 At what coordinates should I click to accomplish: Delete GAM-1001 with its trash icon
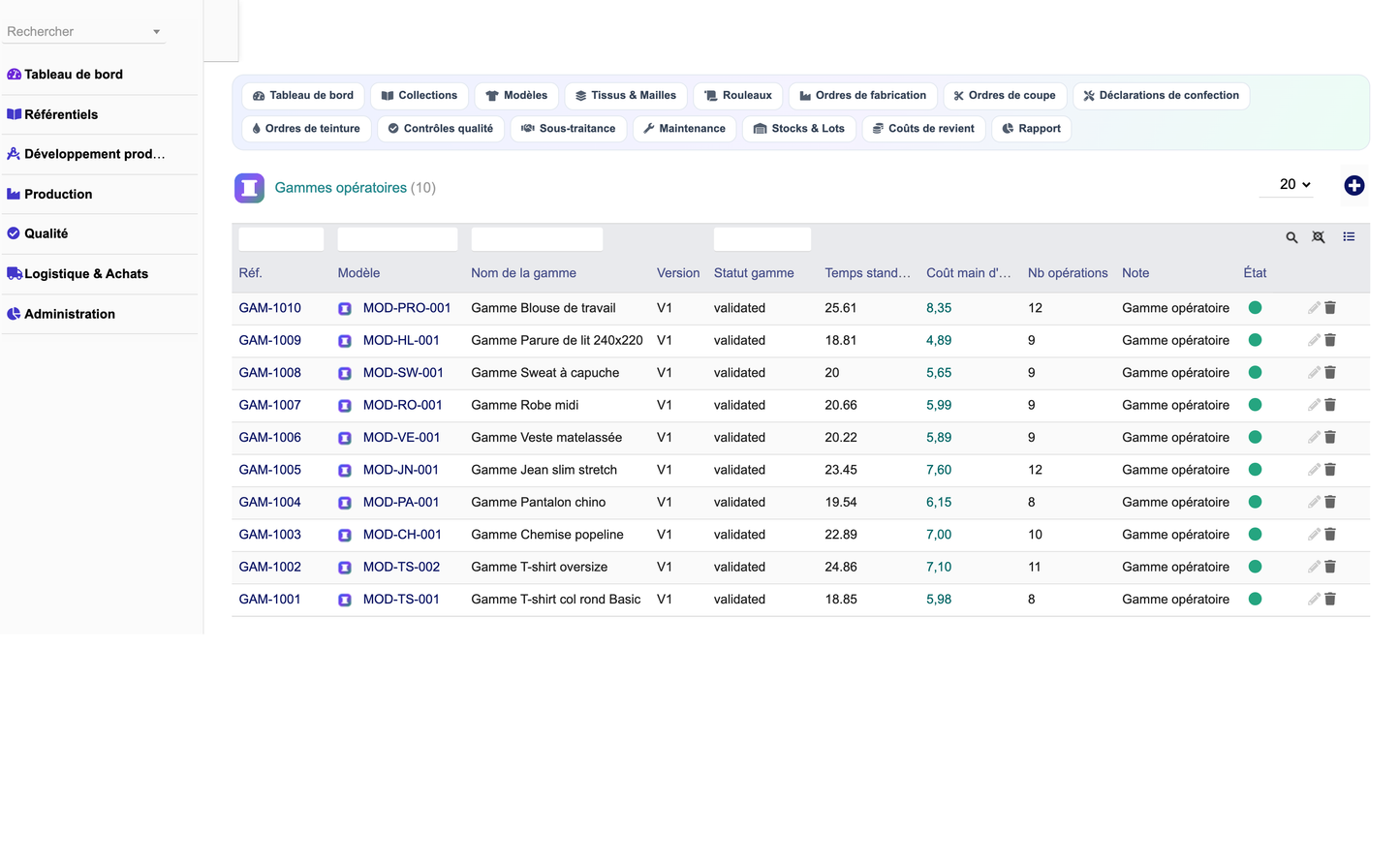tap(1330, 600)
